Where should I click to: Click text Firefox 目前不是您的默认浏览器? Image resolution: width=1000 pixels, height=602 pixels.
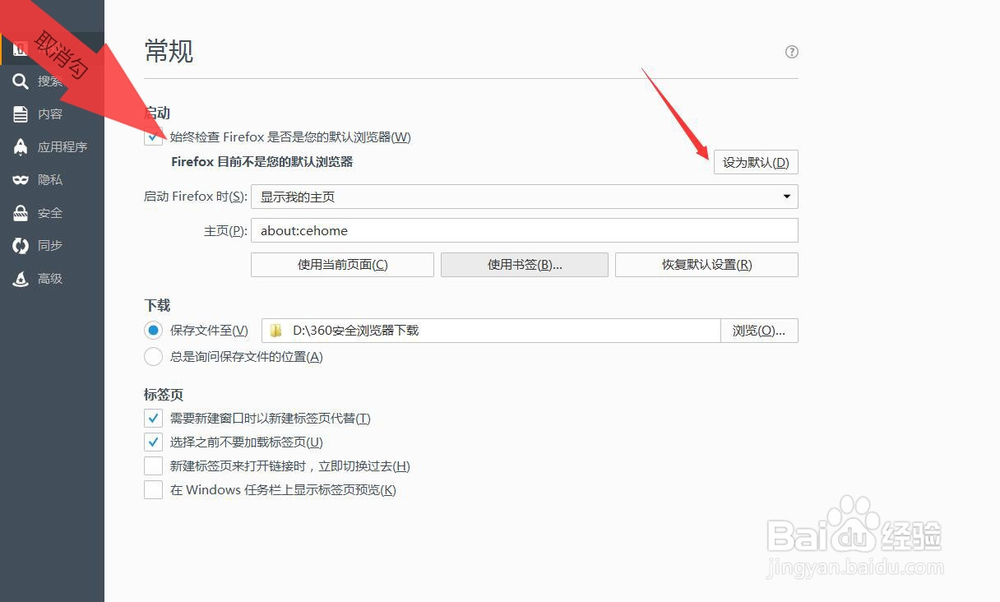[261, 162]
